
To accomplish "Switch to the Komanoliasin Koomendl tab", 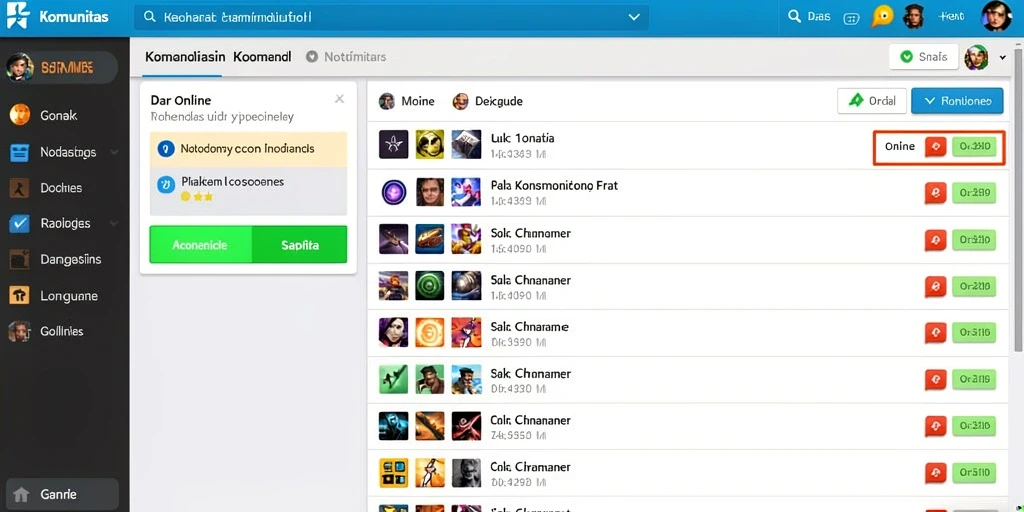I will (217, 57).
